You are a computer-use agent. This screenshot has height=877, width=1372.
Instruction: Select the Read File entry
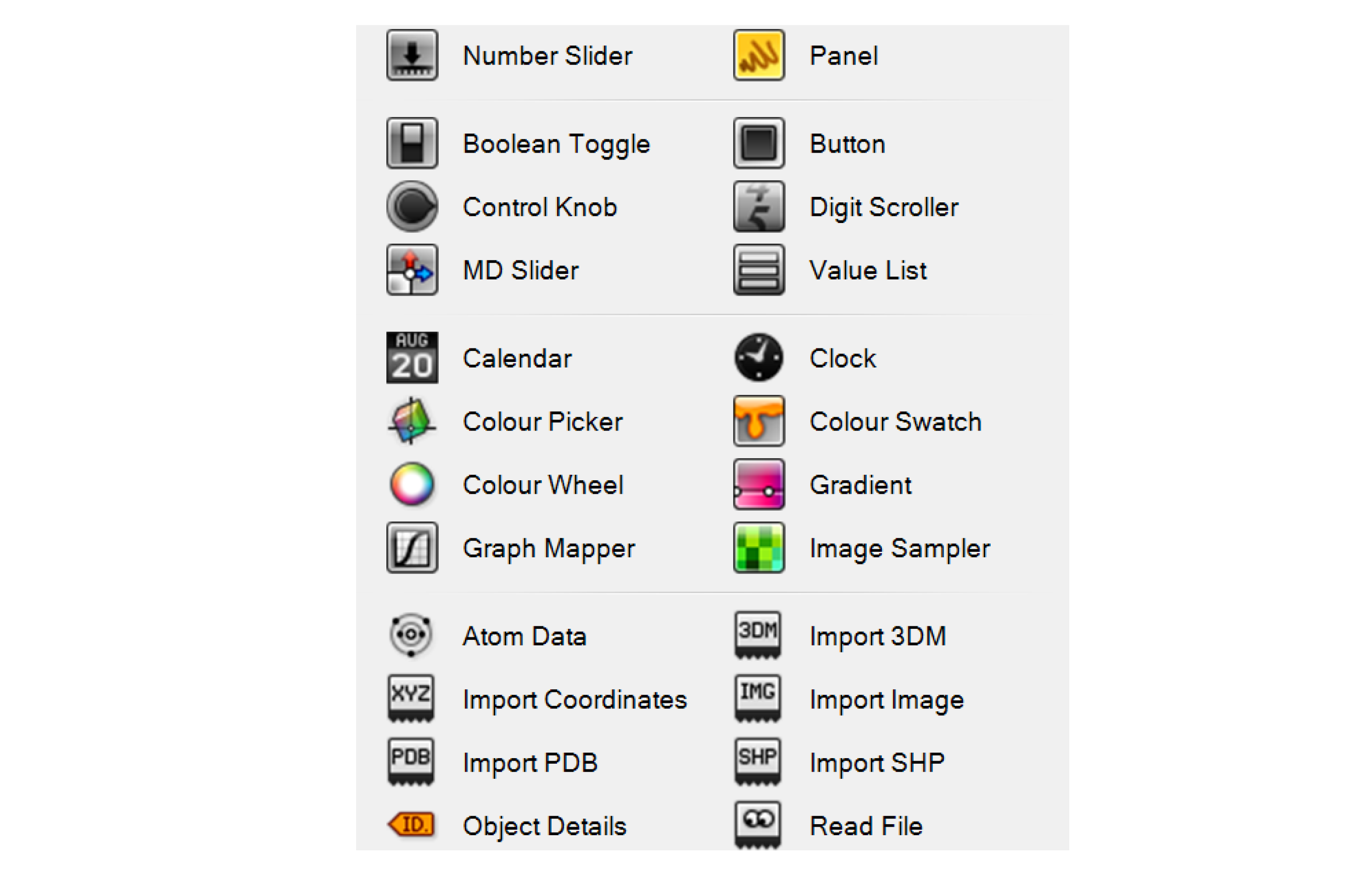(865, 826)
